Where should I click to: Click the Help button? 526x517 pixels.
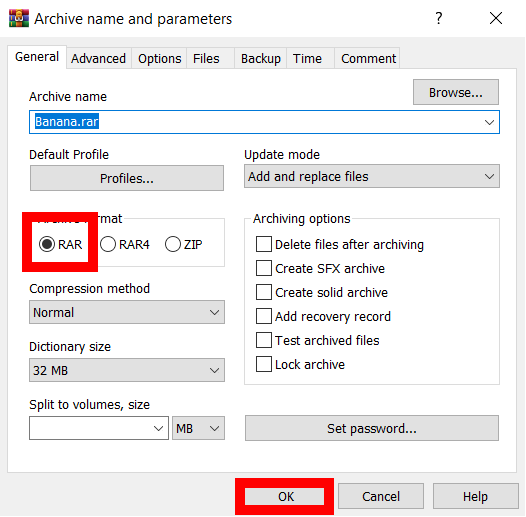tap(475, 497)
